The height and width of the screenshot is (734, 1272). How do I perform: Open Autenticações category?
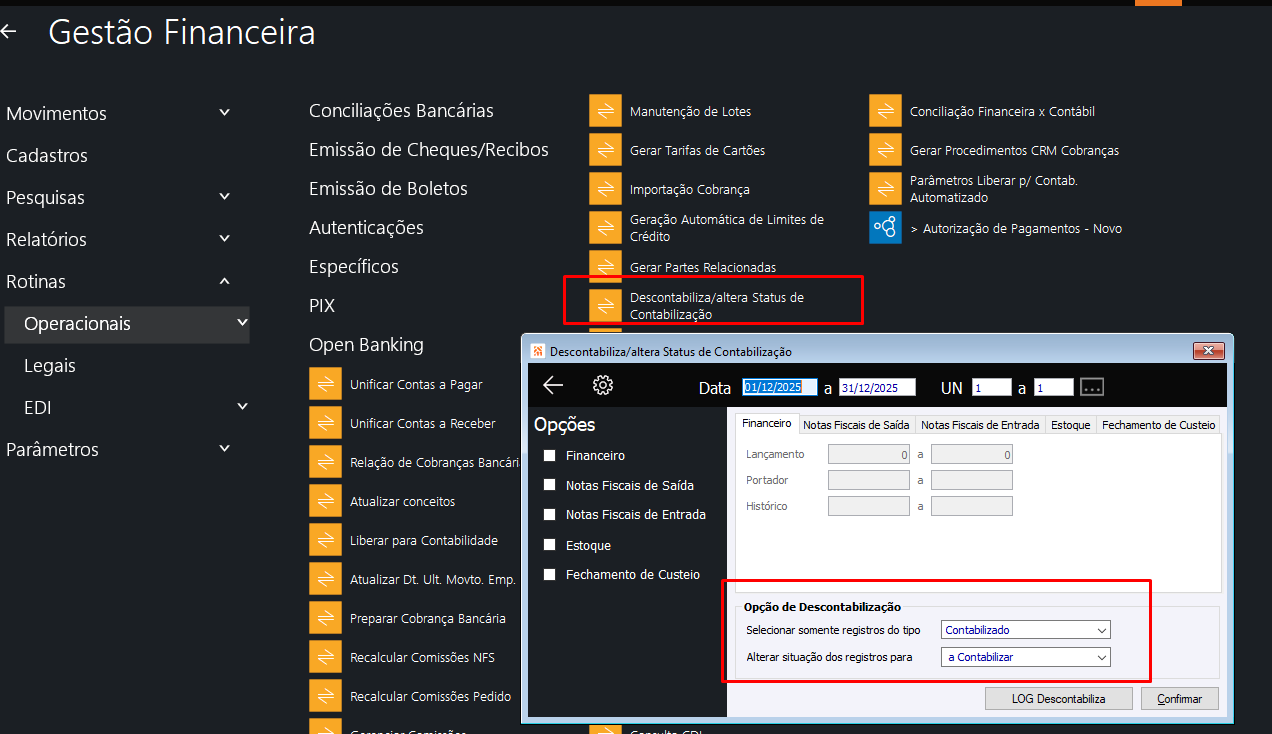click(x=366, y=227)
